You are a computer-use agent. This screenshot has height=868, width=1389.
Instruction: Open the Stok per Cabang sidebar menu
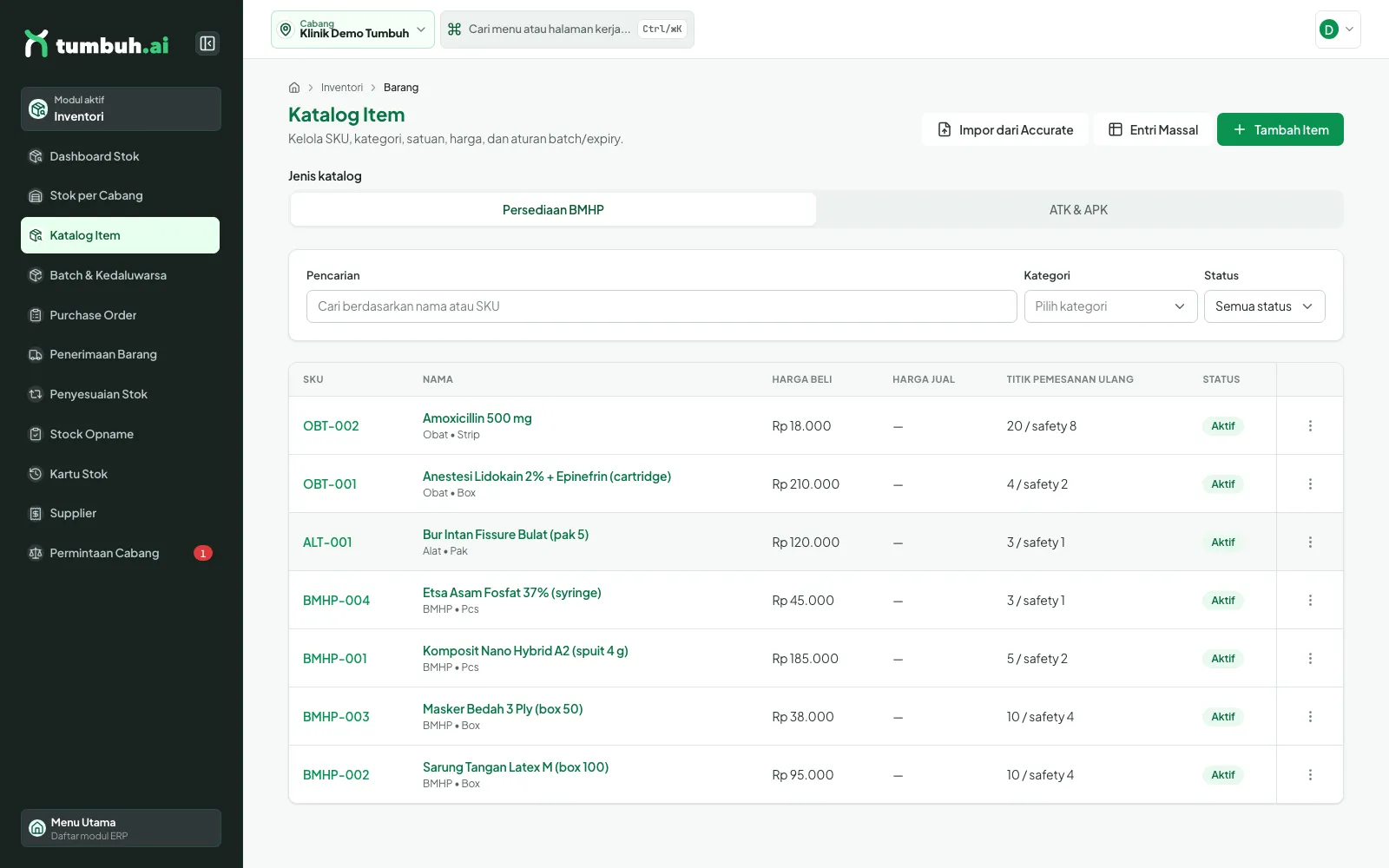coord(121,195)
